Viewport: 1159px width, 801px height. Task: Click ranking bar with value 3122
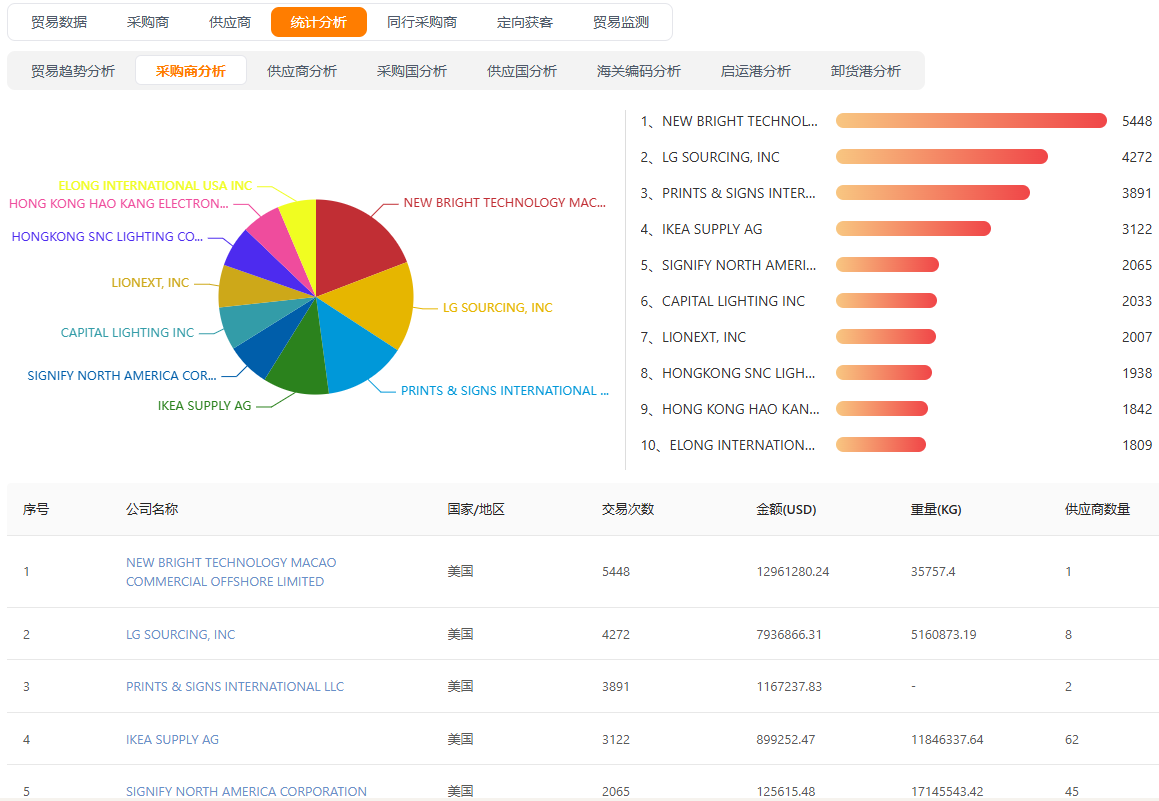(914, 228)
